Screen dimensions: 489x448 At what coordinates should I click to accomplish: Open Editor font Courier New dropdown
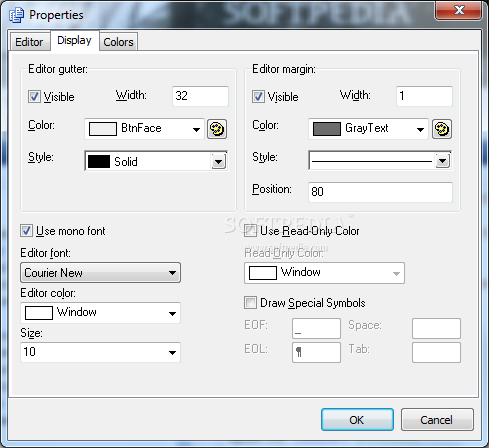(x=100, y=273)
